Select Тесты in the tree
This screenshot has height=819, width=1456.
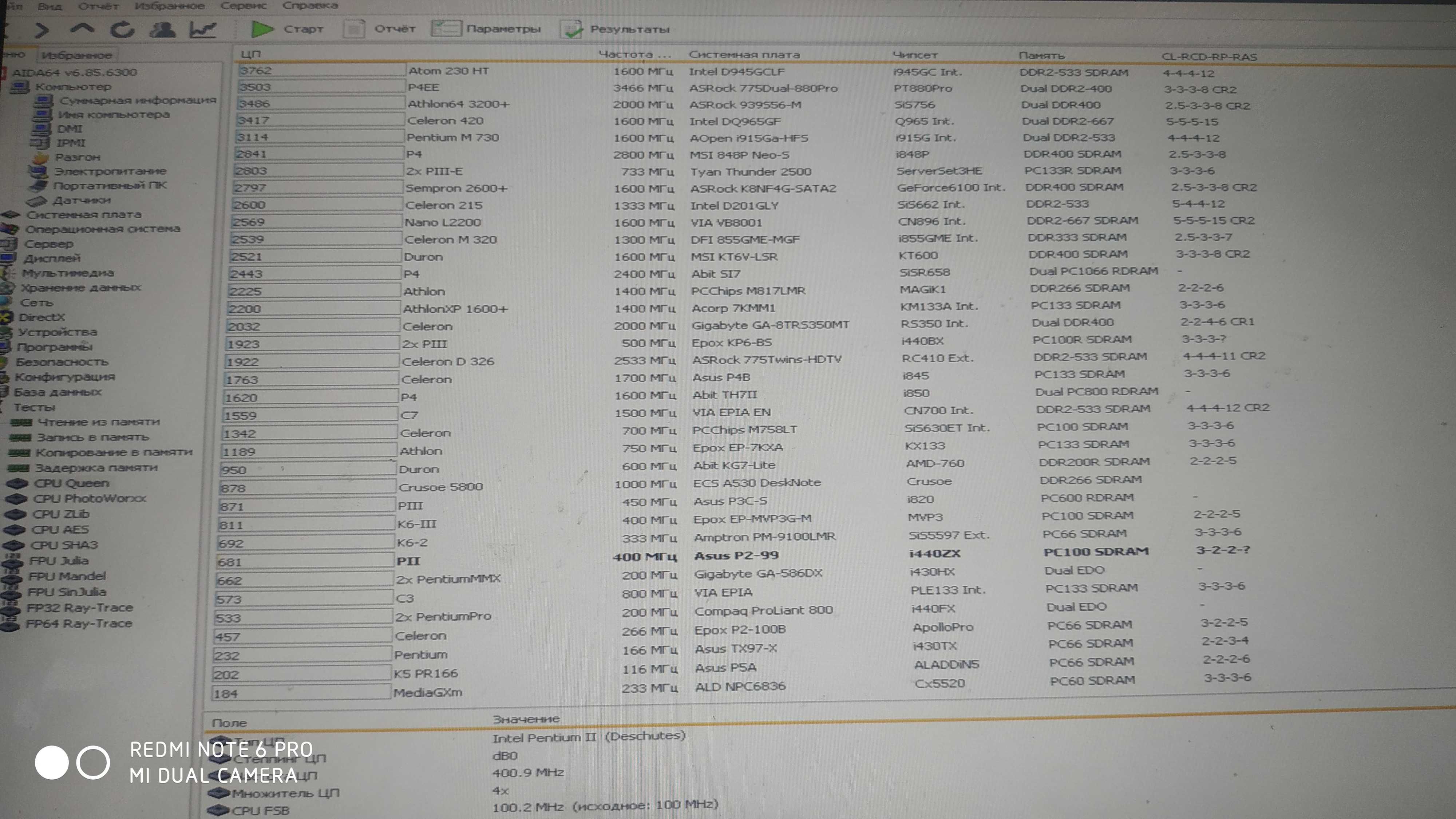click(35, 407)
